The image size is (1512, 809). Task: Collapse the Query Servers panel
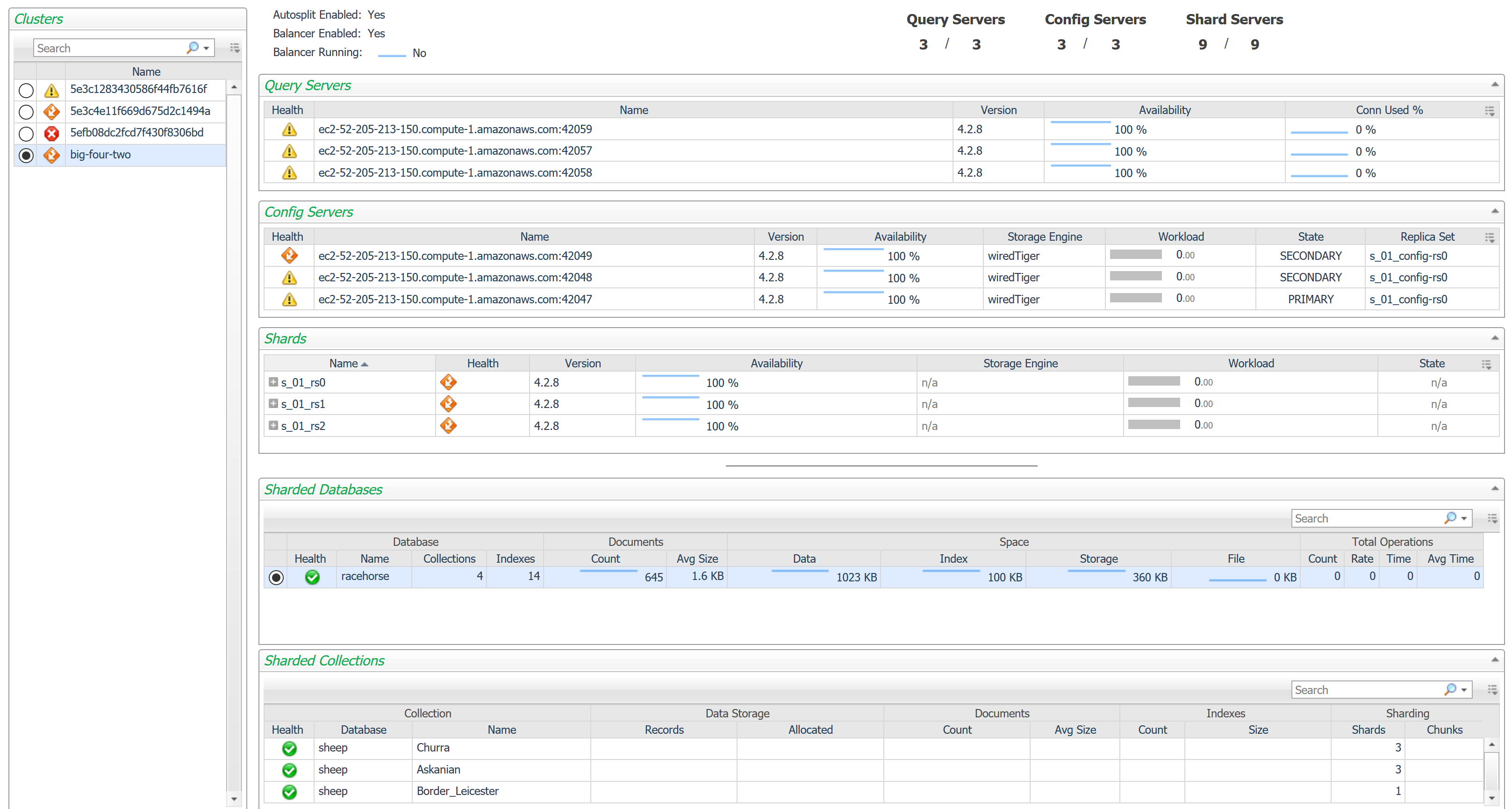[x=1494, y=85]
